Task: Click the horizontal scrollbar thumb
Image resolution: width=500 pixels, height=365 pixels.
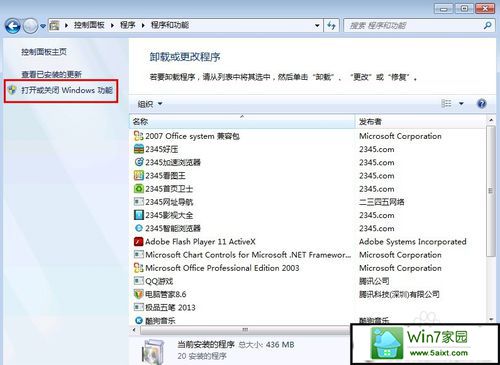Action: pyautogui.click(x=245, y=330)
